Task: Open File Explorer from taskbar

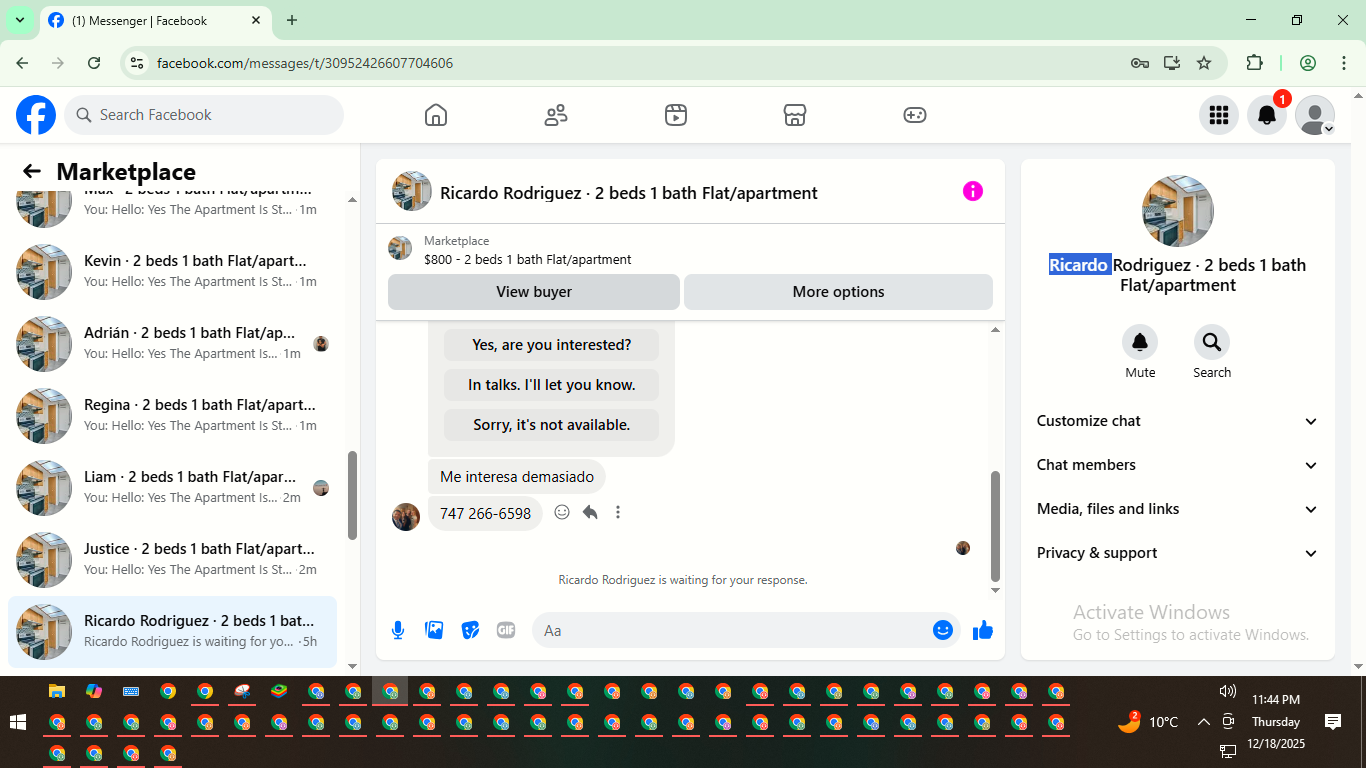Action: (x=57, y=691)
